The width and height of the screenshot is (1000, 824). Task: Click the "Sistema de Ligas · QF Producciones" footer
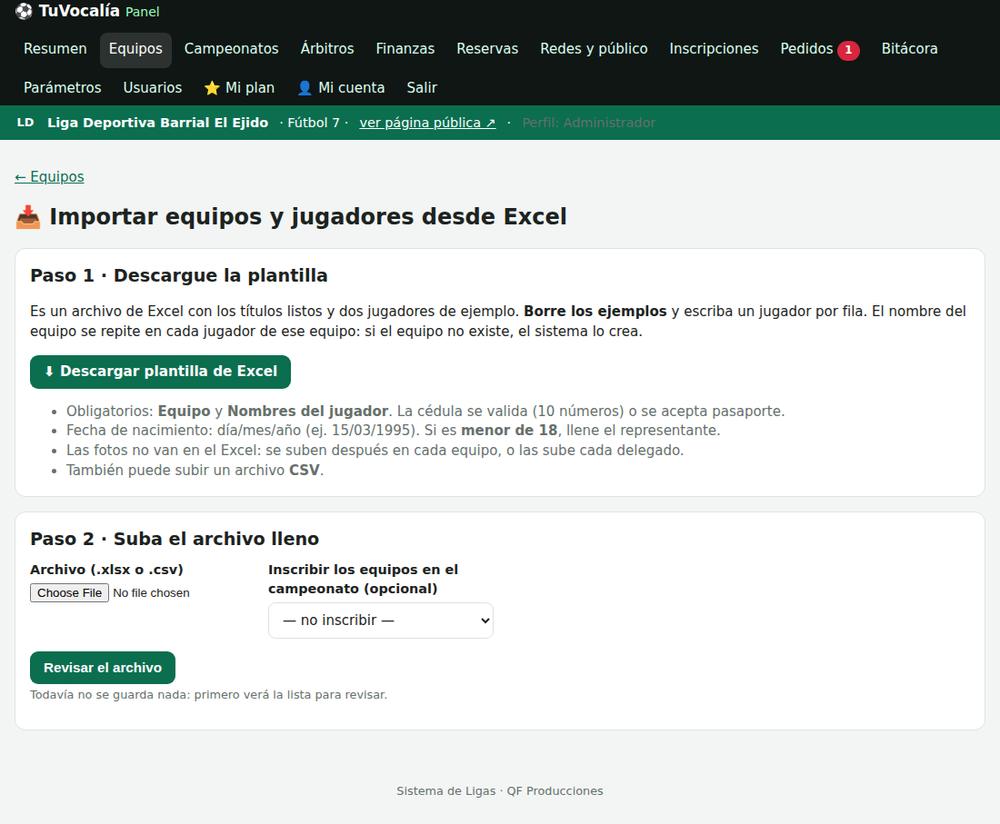tap(500, 791)
